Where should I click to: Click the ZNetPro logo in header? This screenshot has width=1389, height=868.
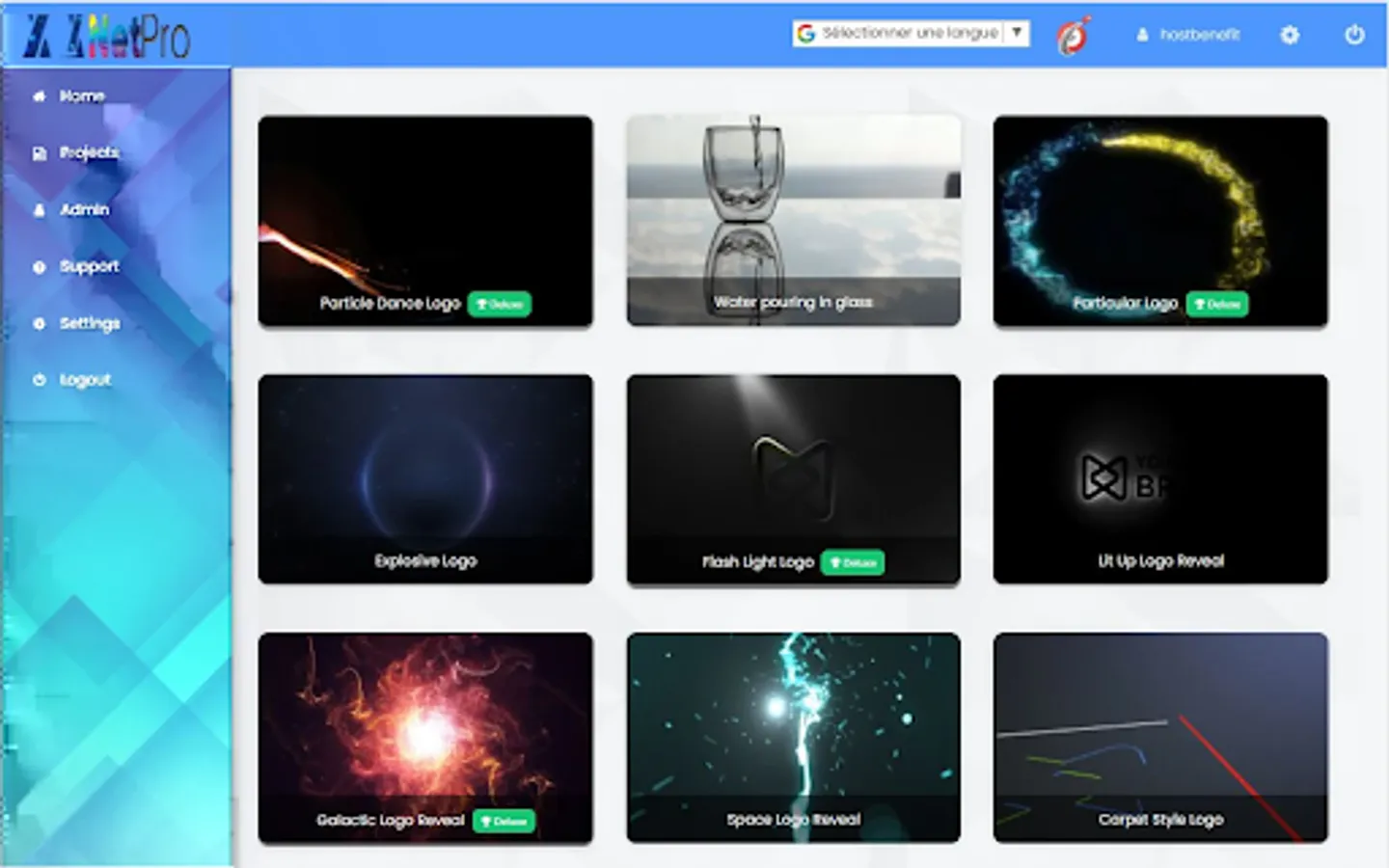106,36
